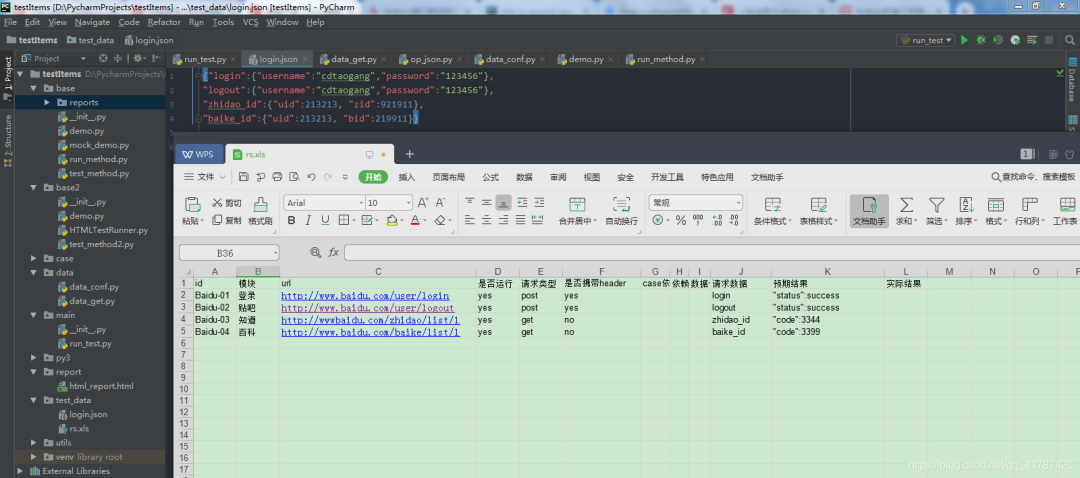
Task: Click the fx insert function icon
Action: pos(333,253)
